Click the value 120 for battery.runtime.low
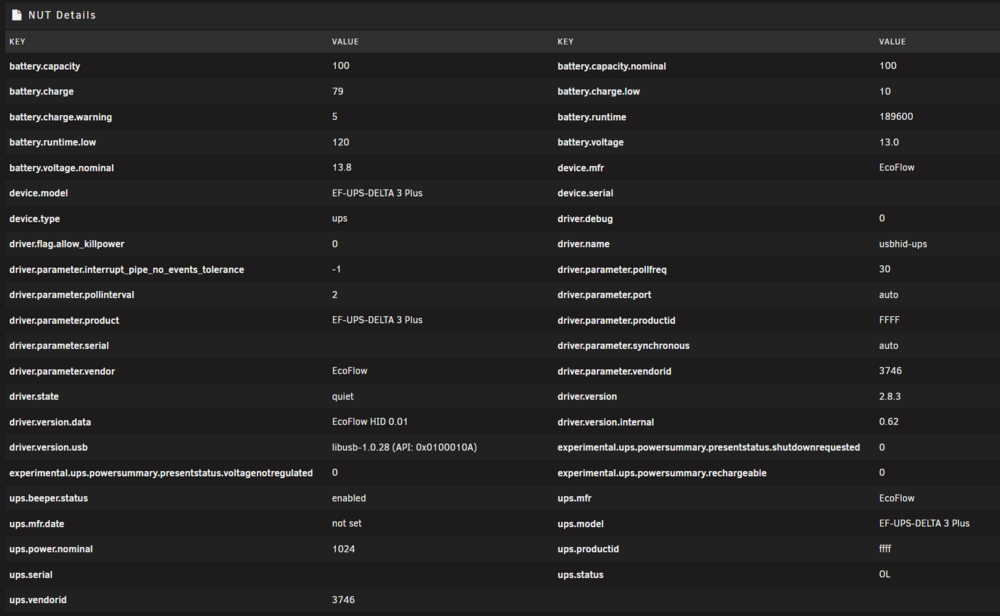 pyautogui.click(x=341, y=142)
